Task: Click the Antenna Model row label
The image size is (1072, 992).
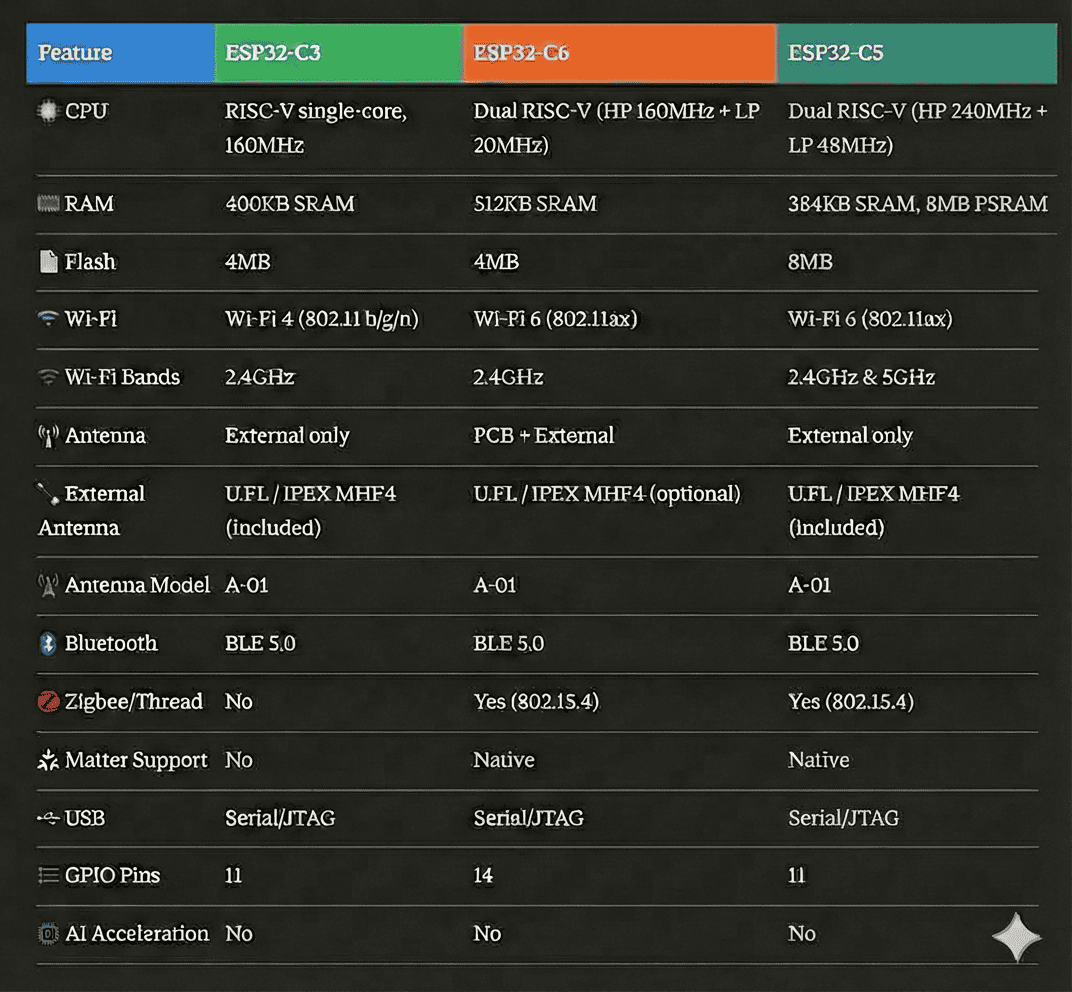Action: point(137,585)
